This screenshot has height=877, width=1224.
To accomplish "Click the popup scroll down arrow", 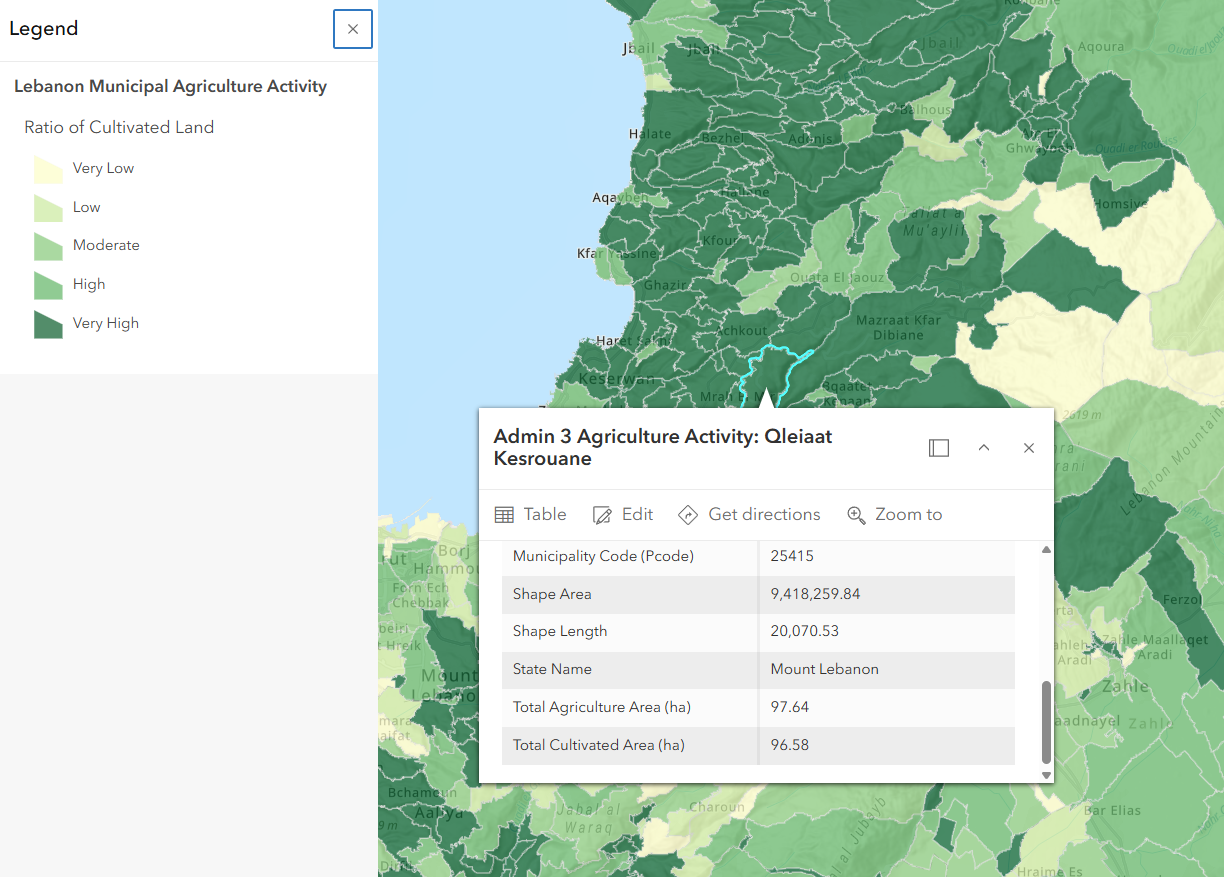I will point(1047,775).
